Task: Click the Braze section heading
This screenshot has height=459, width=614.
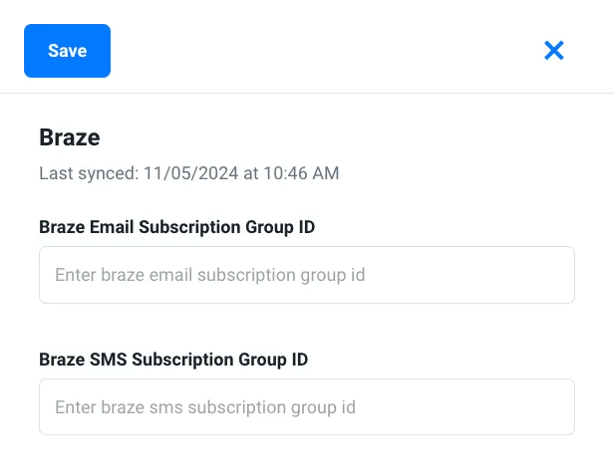Action: pyautogui.click(x=70, y=137)
